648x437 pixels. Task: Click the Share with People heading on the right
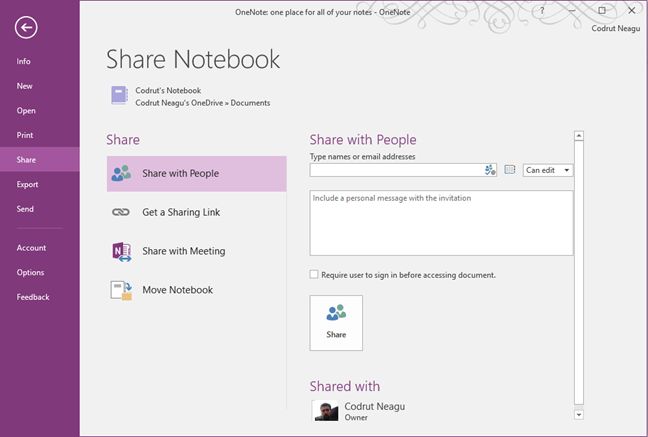363,140
